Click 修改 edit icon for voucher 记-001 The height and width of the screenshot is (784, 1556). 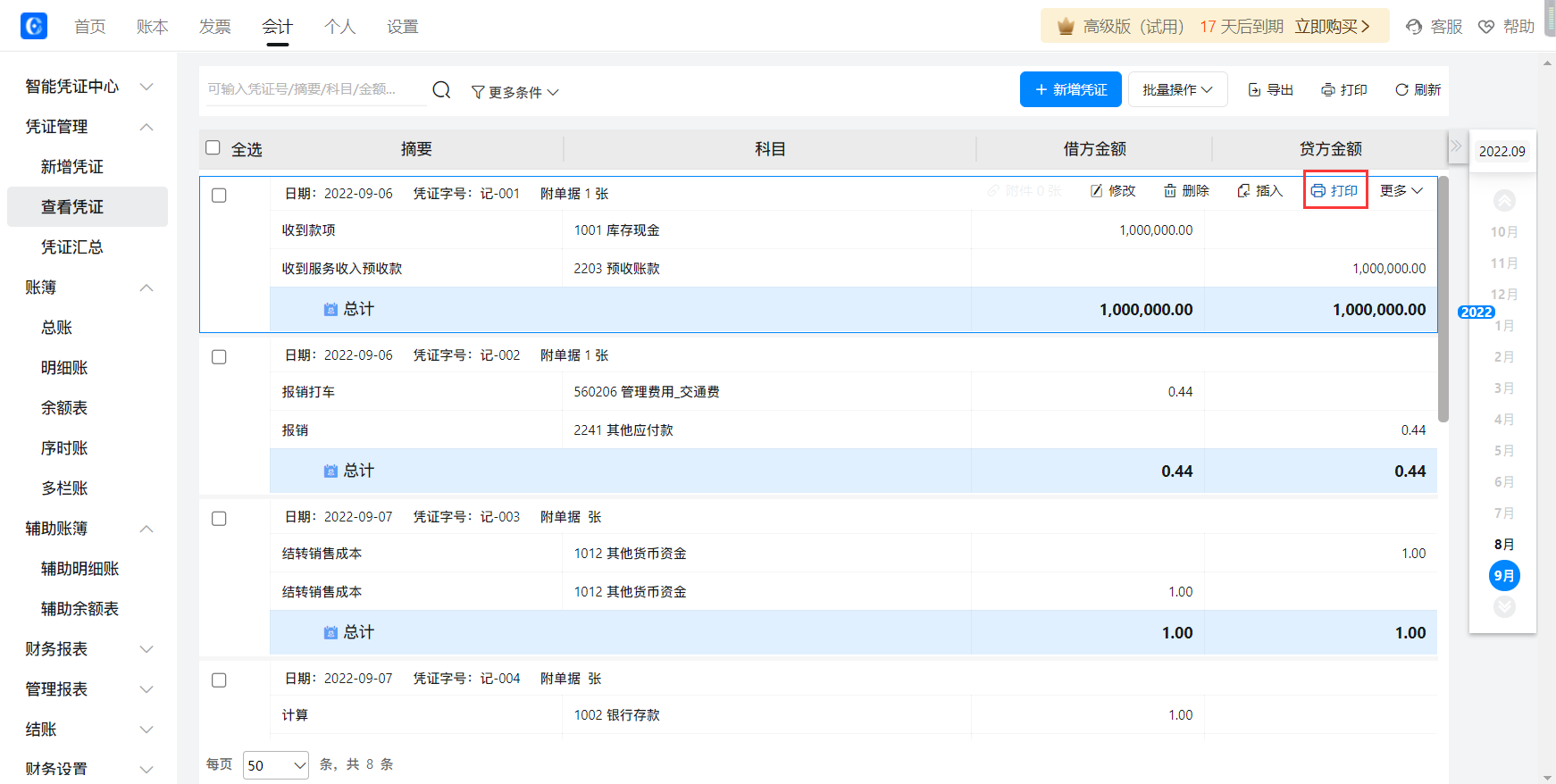[1097, 190]
